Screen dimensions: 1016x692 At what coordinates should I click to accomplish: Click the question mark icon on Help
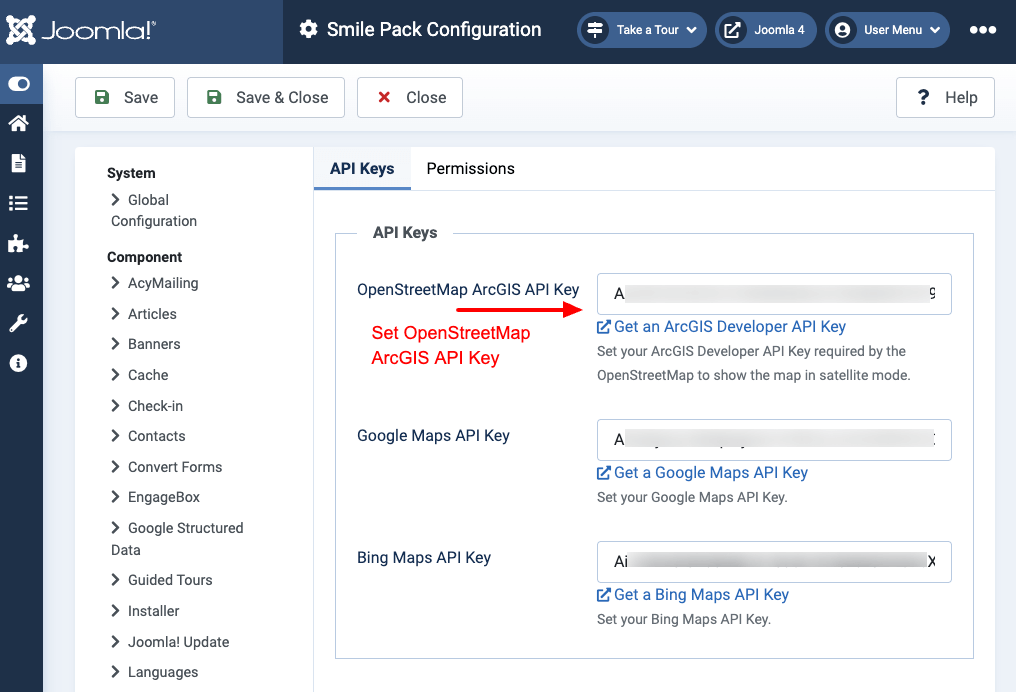[x=923, y=97]
